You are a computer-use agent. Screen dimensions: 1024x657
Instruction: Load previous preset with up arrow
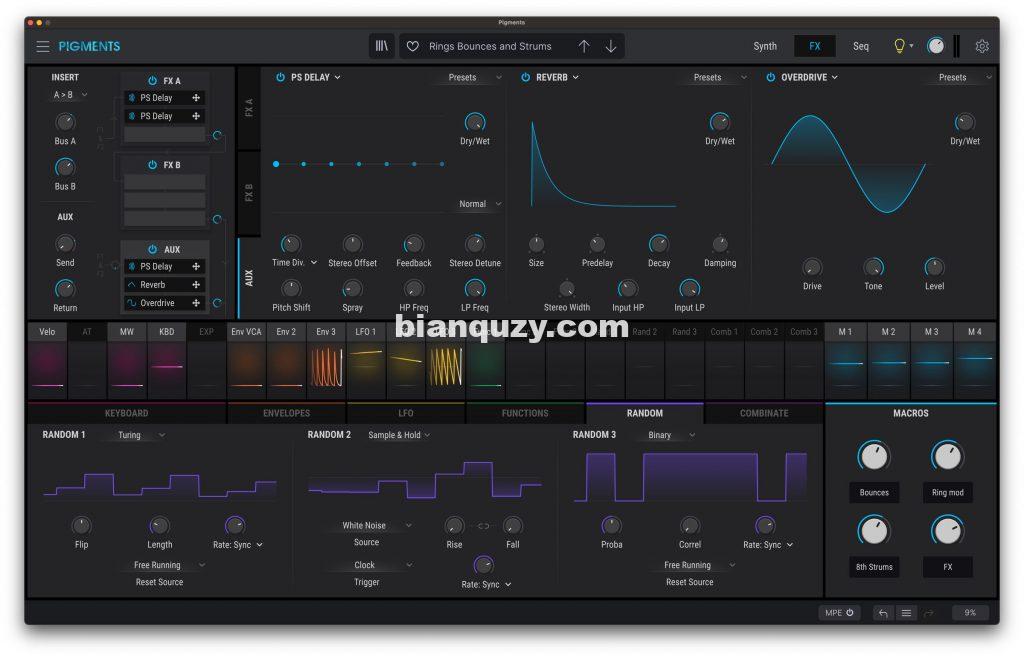(x=584, y=46)
